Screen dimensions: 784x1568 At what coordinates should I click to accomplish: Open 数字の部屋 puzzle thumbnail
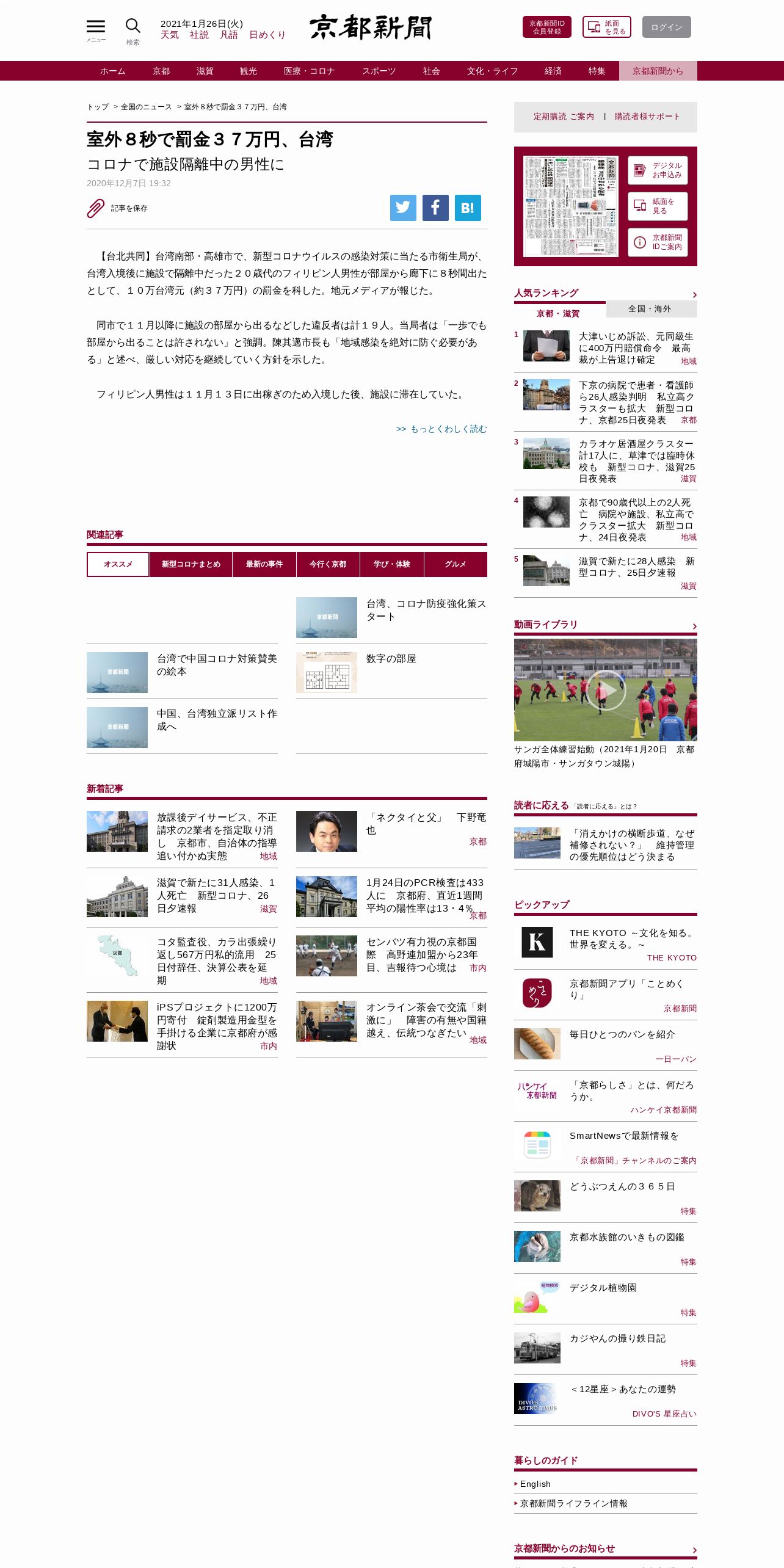point(327,672)
